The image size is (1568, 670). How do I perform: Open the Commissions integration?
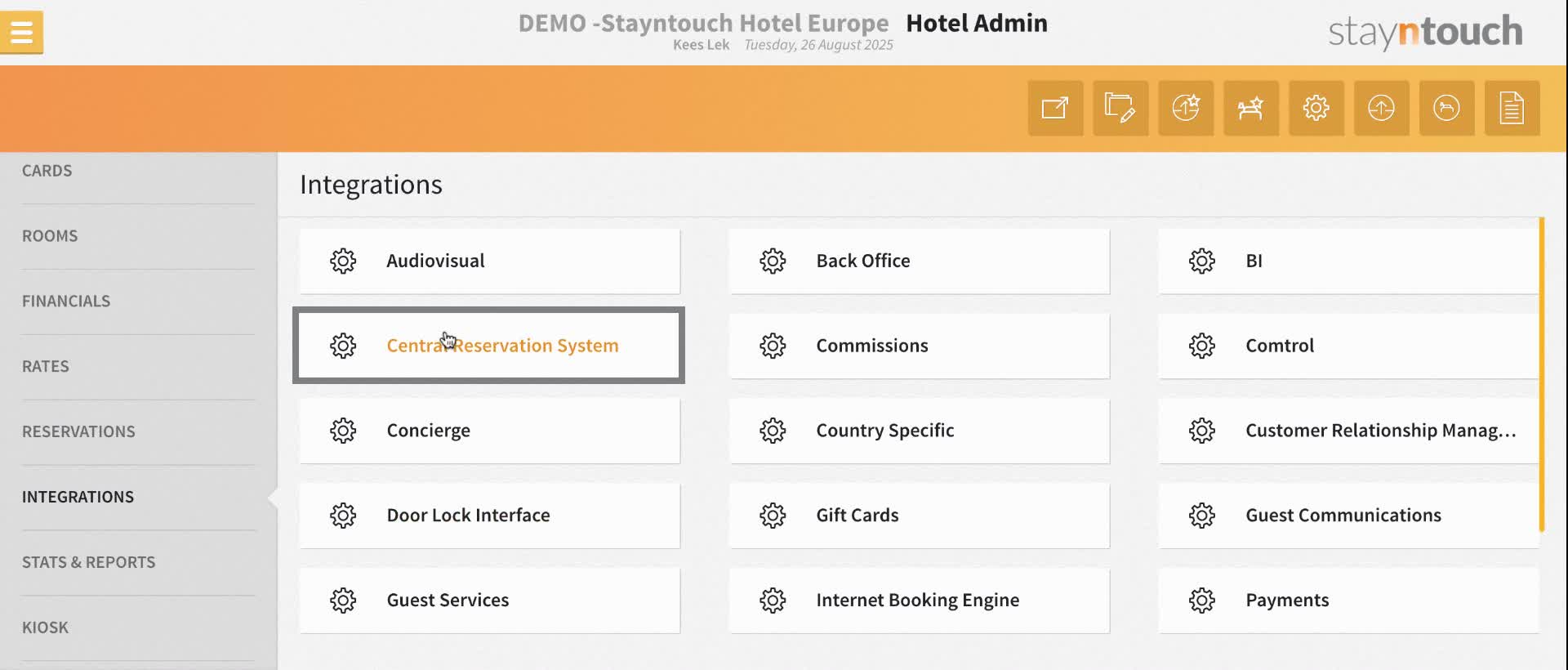pos(919,346)
